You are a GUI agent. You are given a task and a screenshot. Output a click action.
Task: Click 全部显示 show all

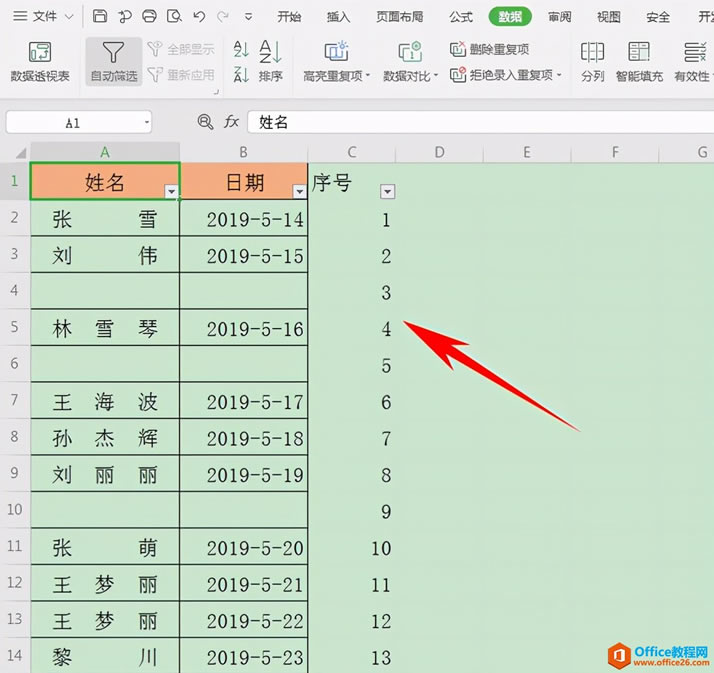(181, 49)
